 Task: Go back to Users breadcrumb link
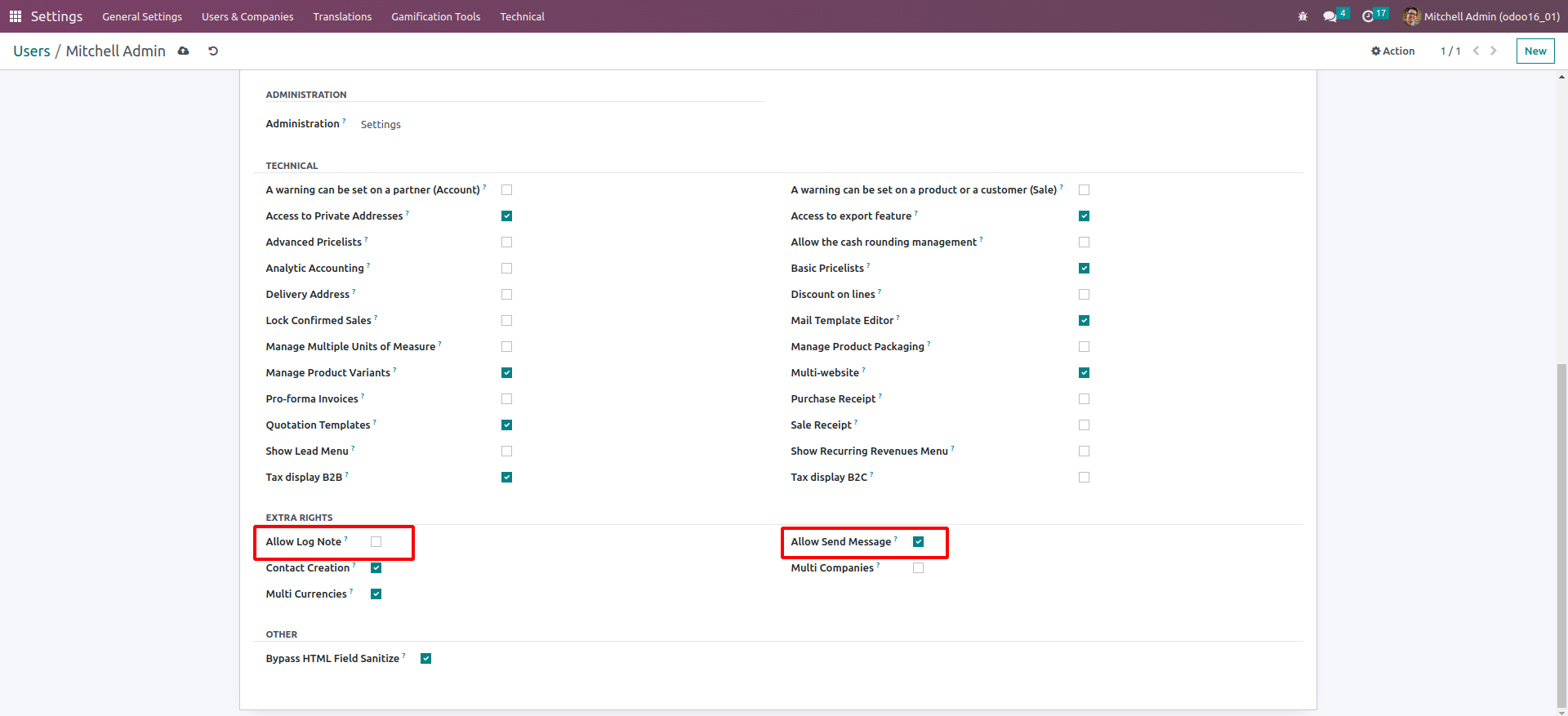click(32, 51)
